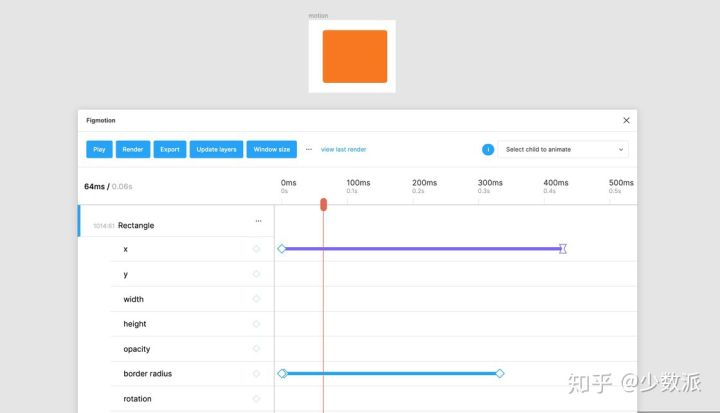Click the blue border radius tween bar
The height and width of the screenshot is (413, 720).
click(391, 373)
